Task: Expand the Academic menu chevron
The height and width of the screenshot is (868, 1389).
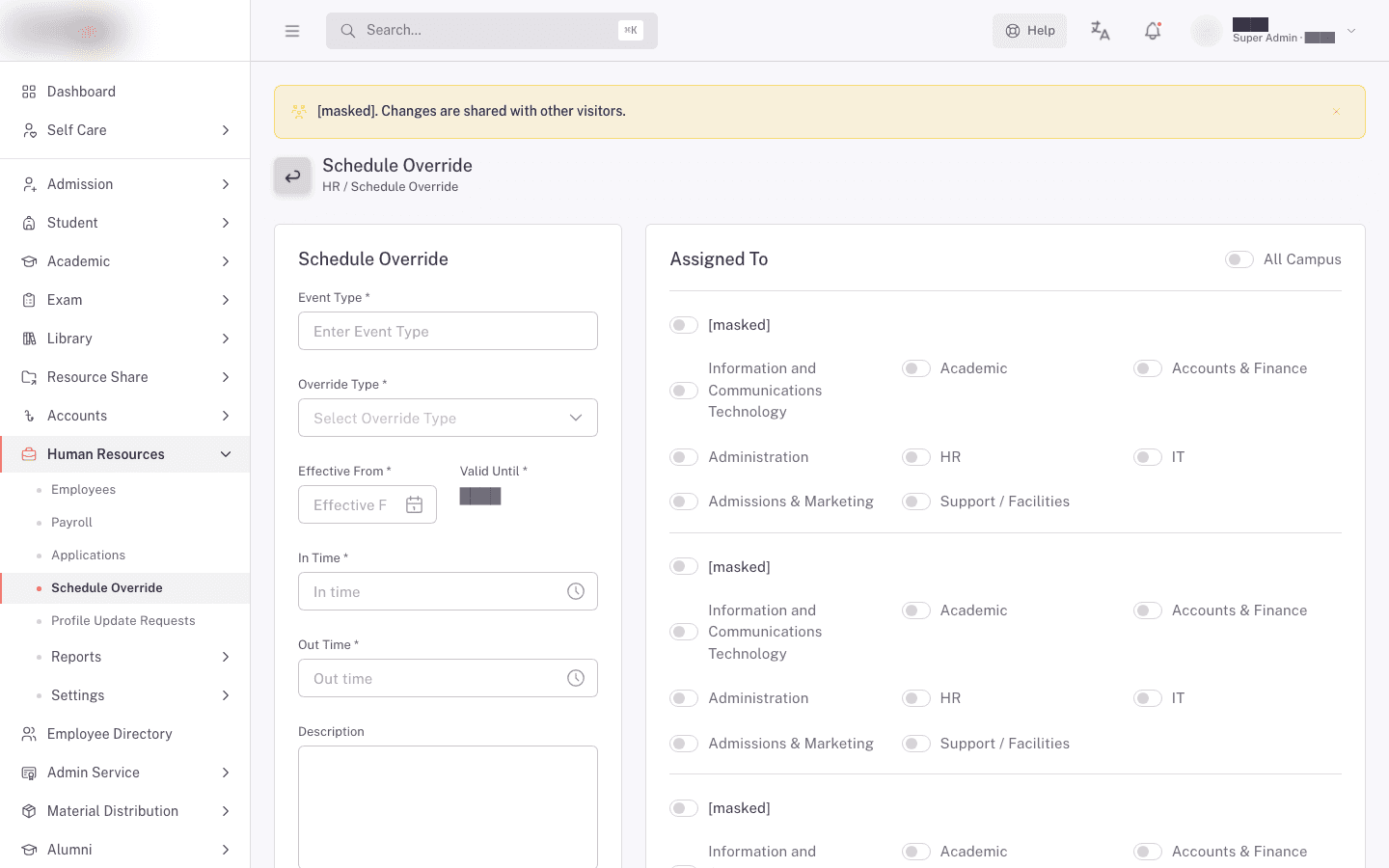Action: 226,261
